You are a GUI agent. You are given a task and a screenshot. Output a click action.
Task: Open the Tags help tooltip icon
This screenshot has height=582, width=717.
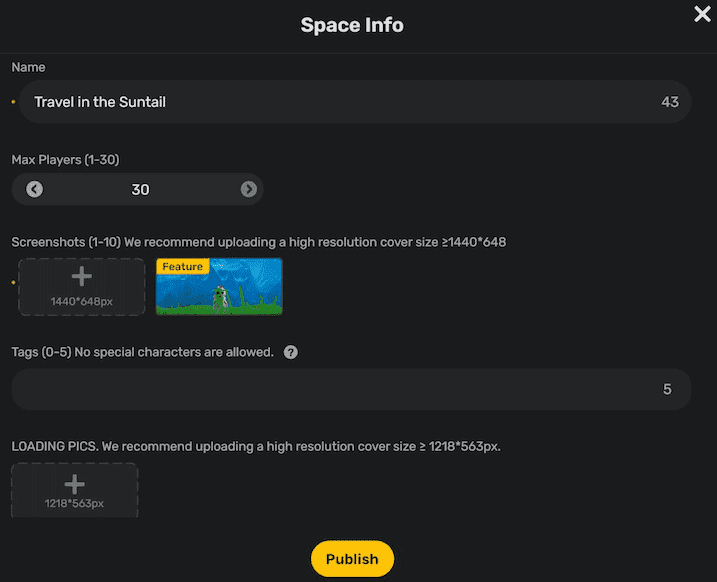tap(290, 352)
